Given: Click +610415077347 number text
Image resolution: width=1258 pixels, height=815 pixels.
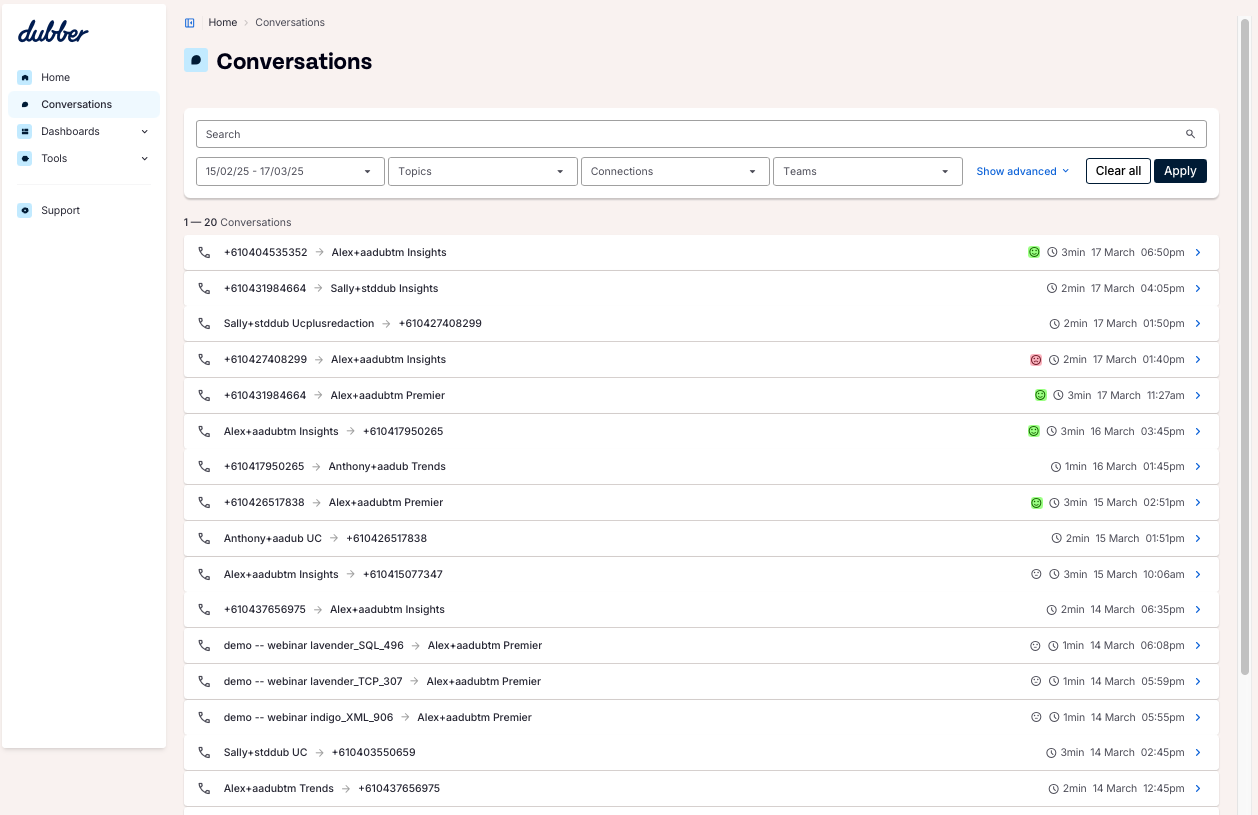Looking at the screenshot, I should point(403,574).
